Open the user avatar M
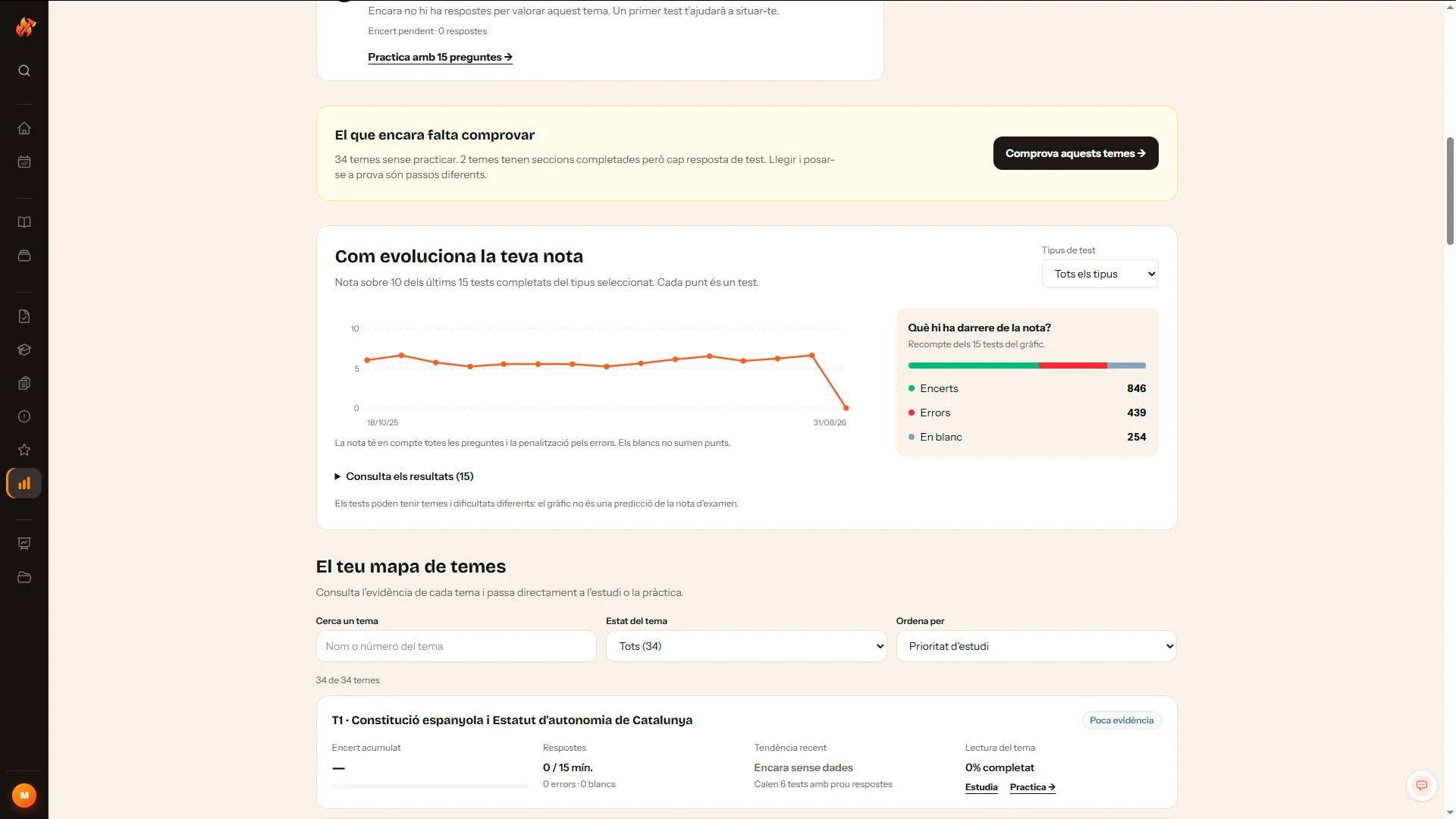The width and height of the screenshot is (1456, 819). point(24,795)
